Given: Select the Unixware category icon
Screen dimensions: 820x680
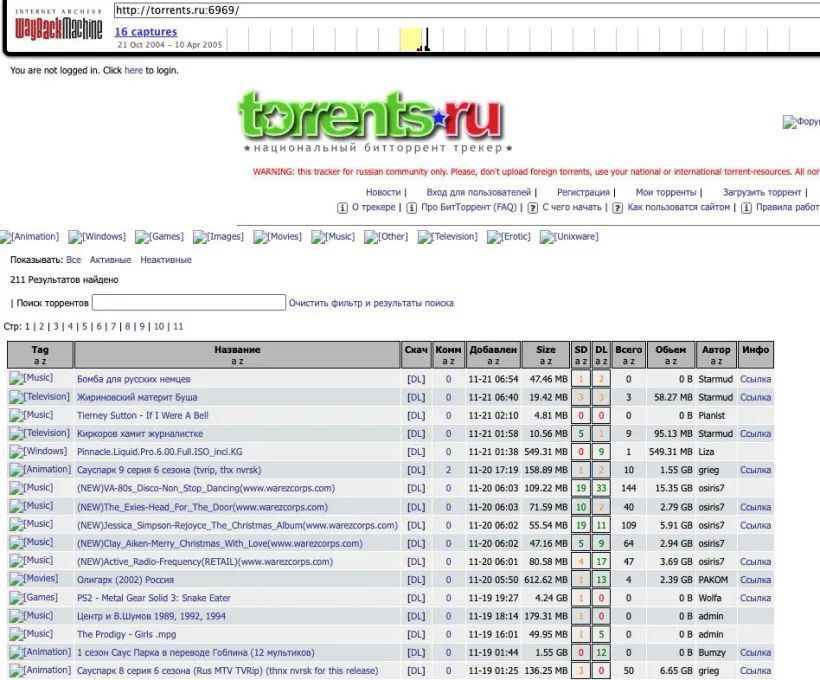Looking at the screenshot, I should (x=569, y=236).
